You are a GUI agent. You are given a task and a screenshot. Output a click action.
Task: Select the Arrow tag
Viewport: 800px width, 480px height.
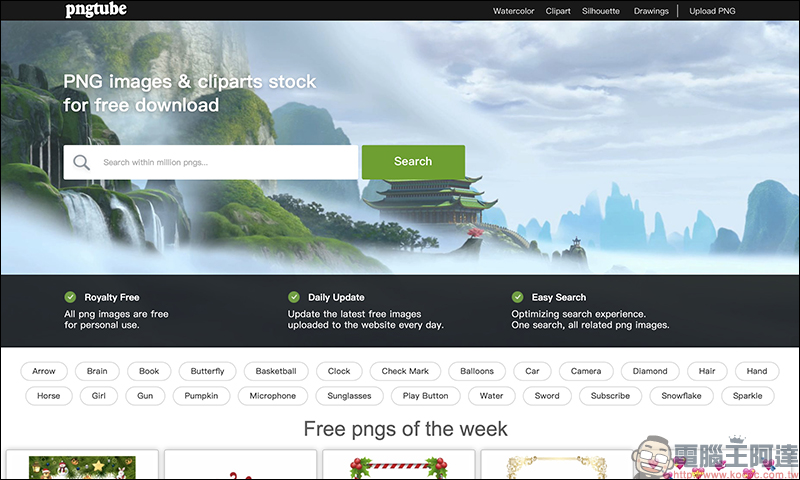click(x=44, y=371)
